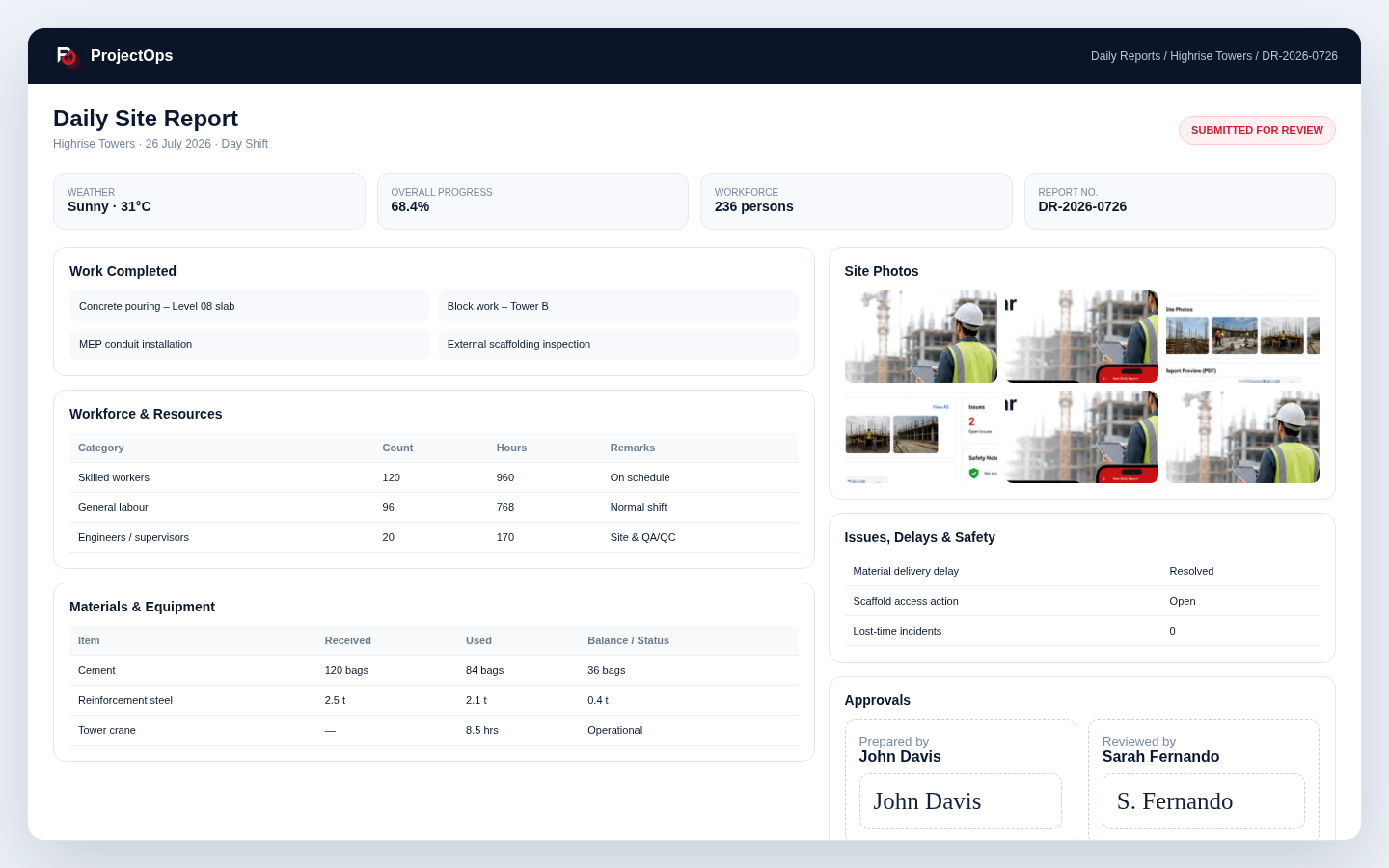
Task: Click 'External scaffolding inspection' work item
Action: point(618,344)
